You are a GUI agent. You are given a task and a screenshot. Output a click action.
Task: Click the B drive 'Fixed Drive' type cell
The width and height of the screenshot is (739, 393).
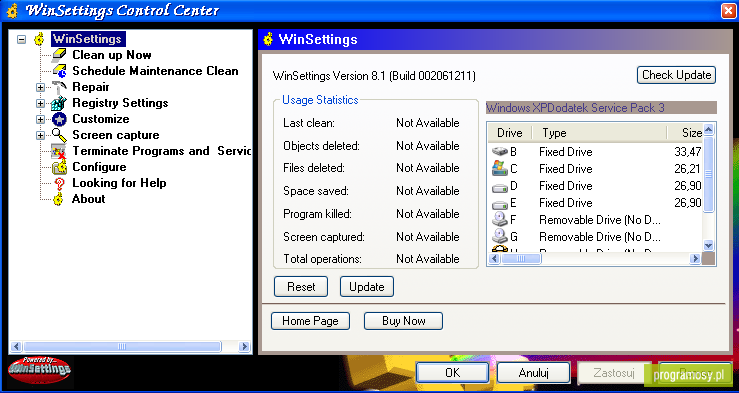tap(566, 152)
